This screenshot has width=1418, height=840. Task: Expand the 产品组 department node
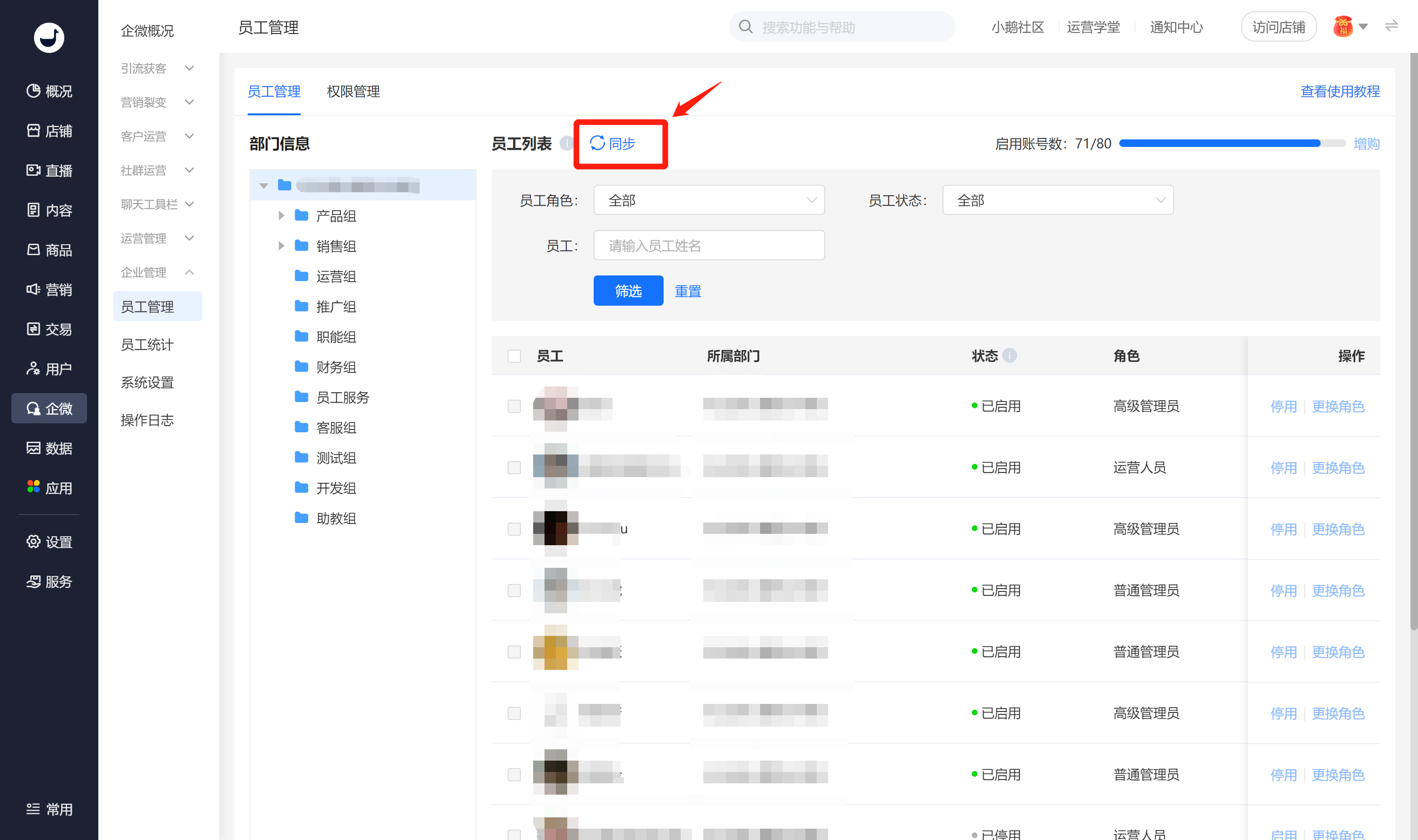pyautogui.click(x=281, y=215)
